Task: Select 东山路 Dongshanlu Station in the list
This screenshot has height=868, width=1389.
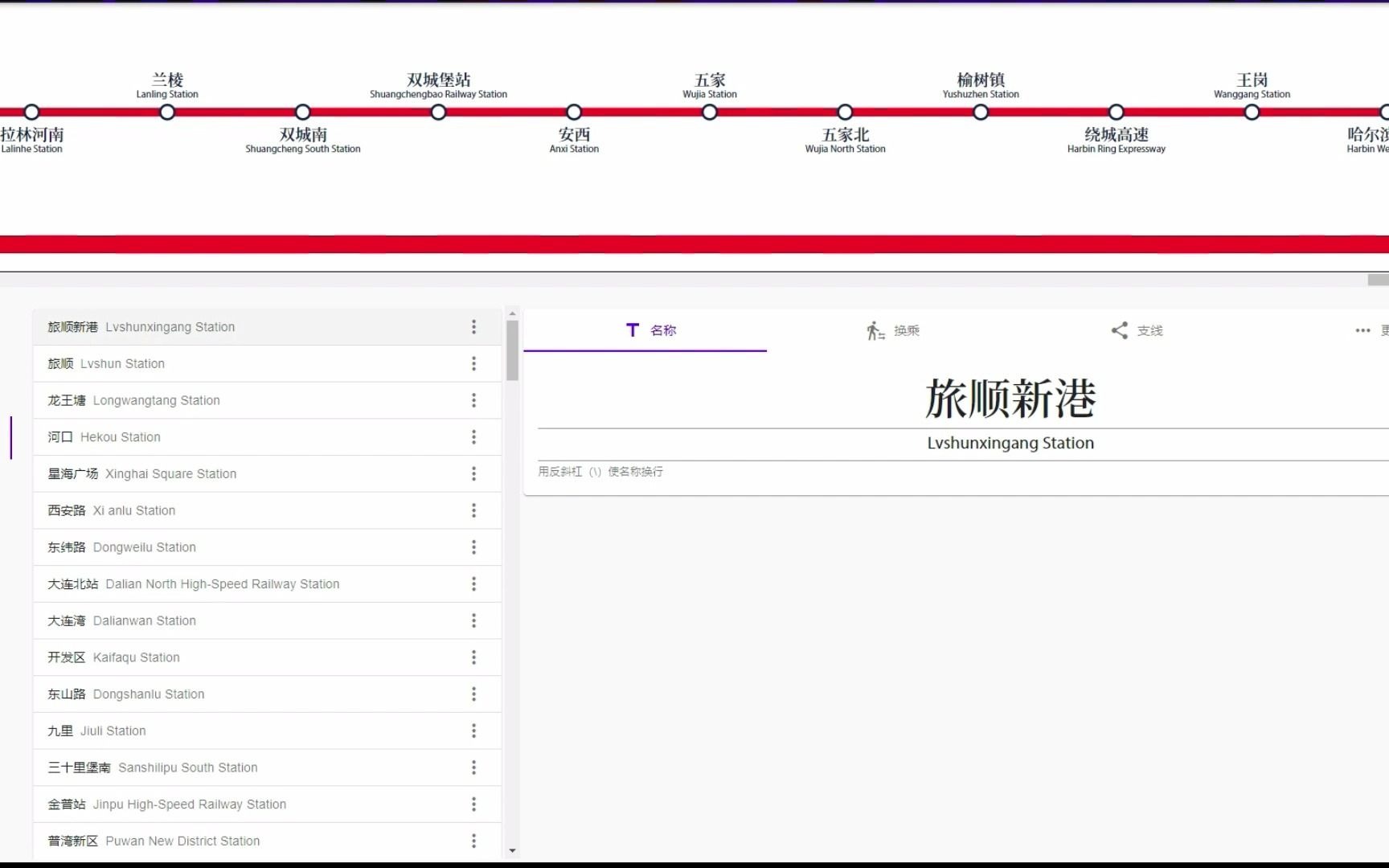Action: tap(267, 694)
